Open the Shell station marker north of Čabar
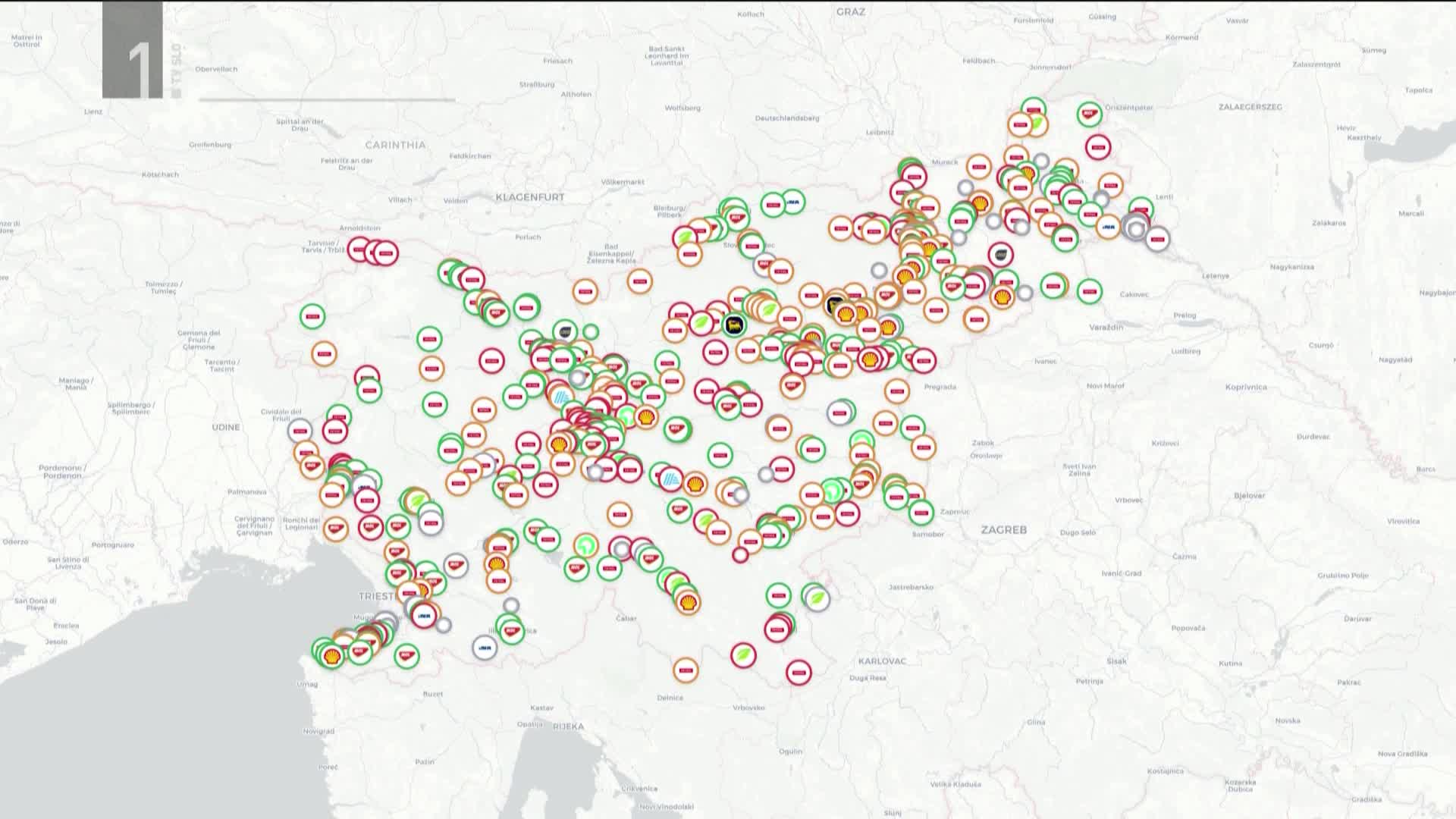Screen dimensions: 1456x819 (x=689, y=603)
